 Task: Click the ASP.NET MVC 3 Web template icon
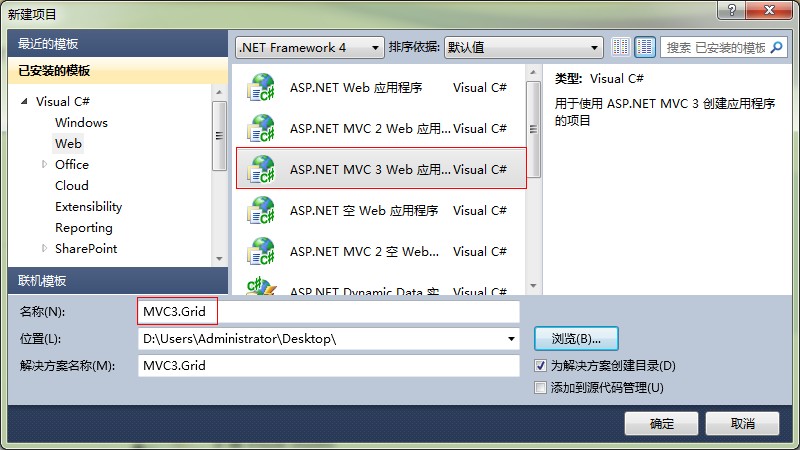(261, 169)
